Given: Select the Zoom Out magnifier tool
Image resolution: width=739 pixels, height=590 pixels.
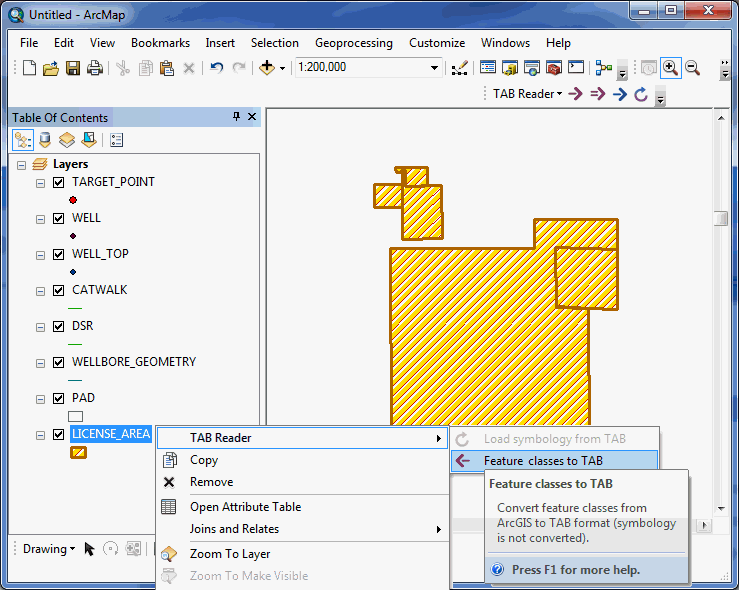Looking at the screenshot, I should tap(692, 68).
